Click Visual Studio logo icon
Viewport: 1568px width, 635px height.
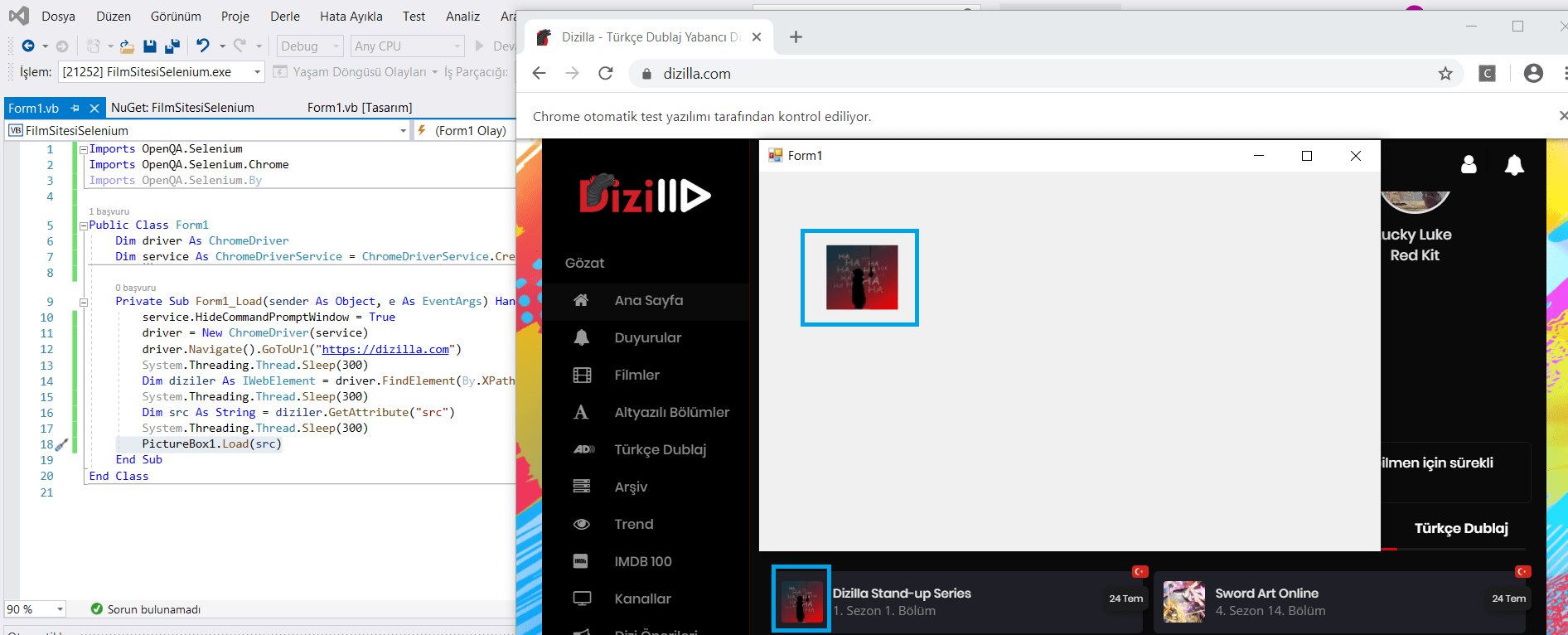(x=18, y=15)
